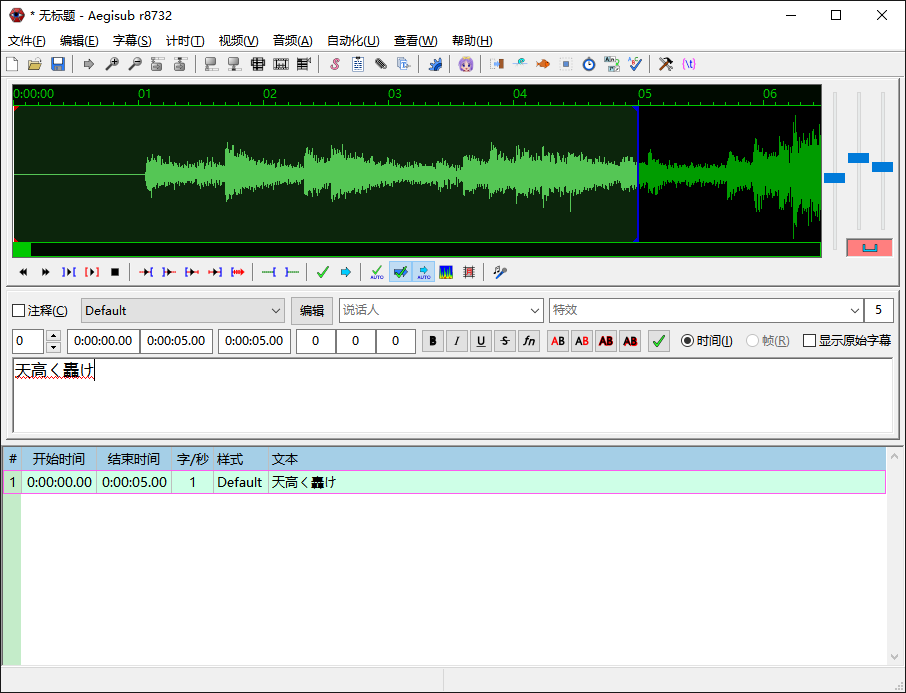Save the subtitle file with the floppy disk icon
The image size is (906, 693).
[58, 64]
